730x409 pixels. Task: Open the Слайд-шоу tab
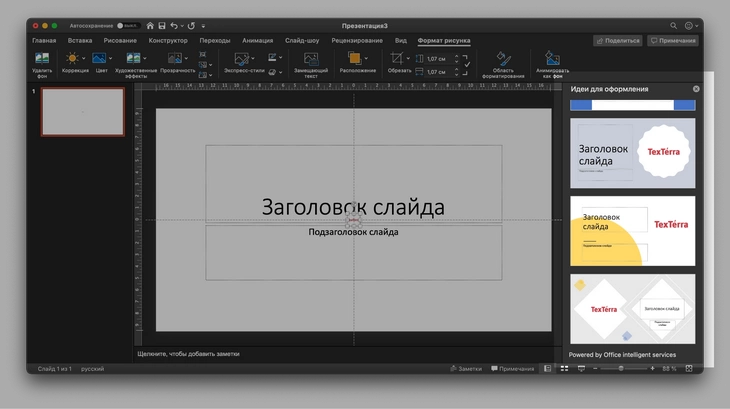(302, 40)
